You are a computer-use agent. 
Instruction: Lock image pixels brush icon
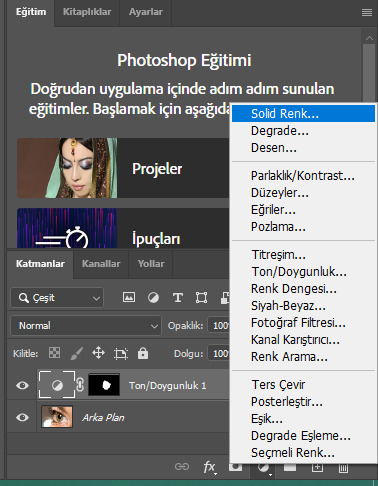(x=77, y=353)
